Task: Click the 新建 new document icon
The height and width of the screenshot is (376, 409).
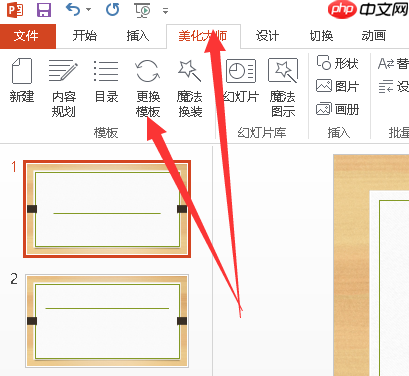Action: click(x=22, y=80)
